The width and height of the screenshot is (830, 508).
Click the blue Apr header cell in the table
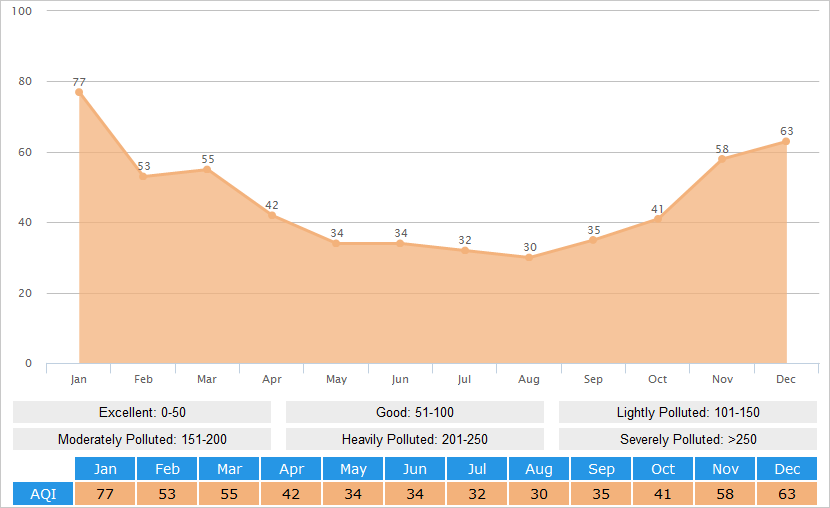click(291, 469)
